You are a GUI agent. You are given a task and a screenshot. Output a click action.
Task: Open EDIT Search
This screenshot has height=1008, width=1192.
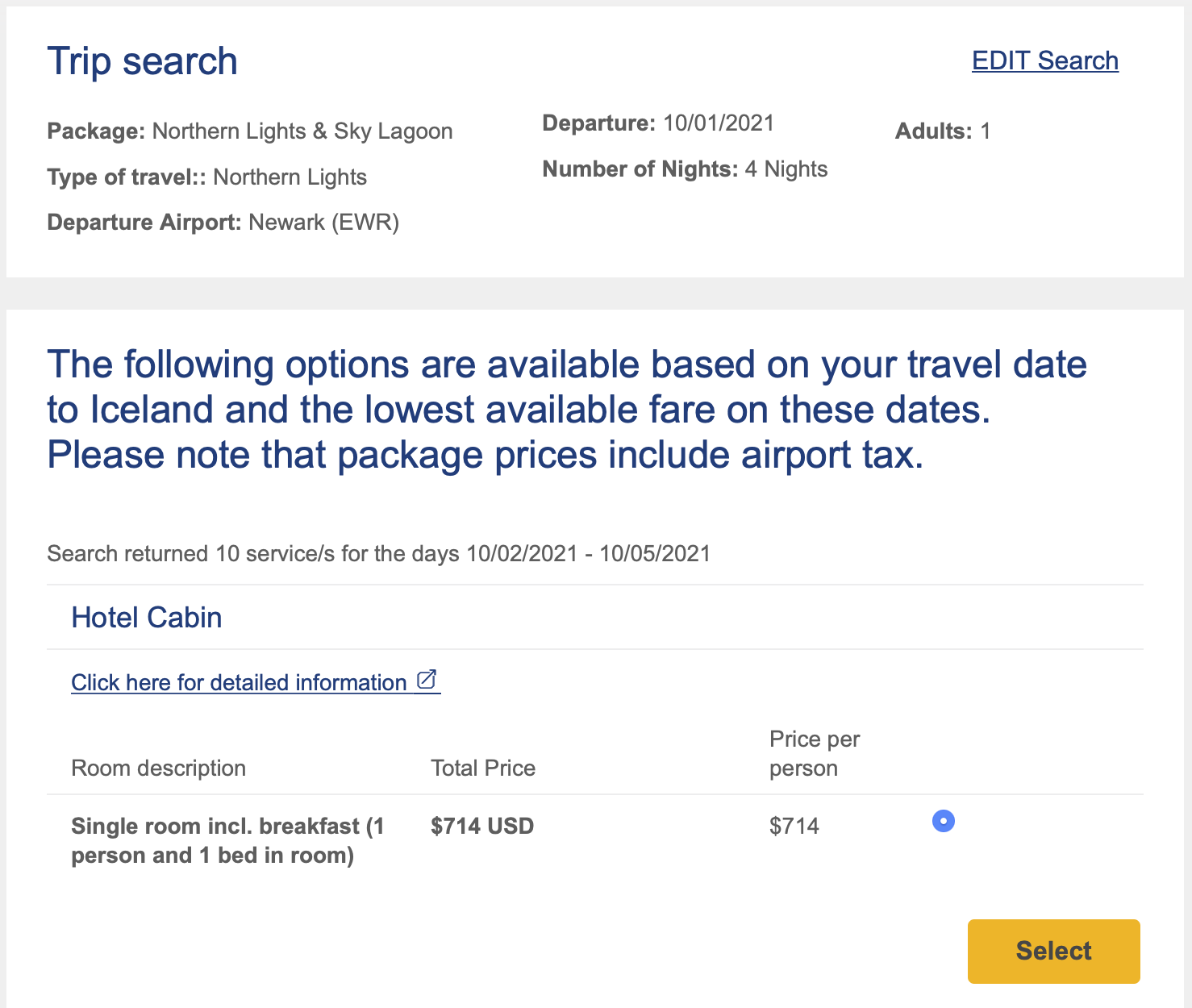pyautogui.click(x=1044, y=60)
